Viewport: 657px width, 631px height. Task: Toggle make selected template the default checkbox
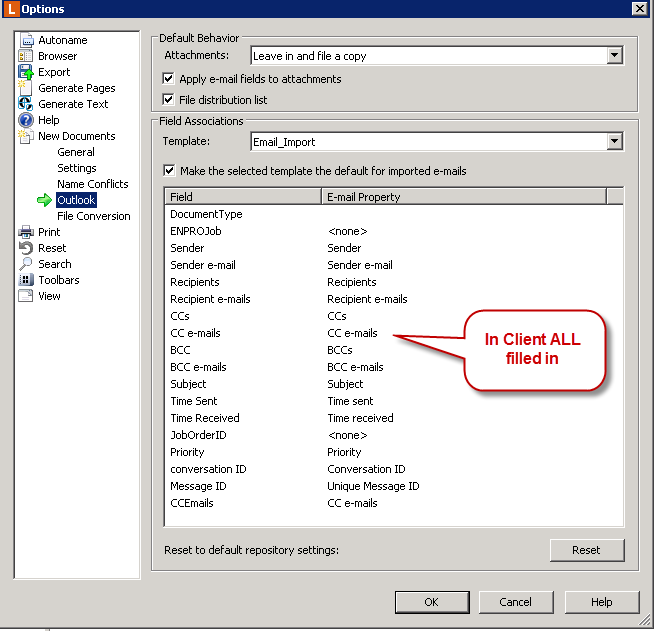click(169, 171)
